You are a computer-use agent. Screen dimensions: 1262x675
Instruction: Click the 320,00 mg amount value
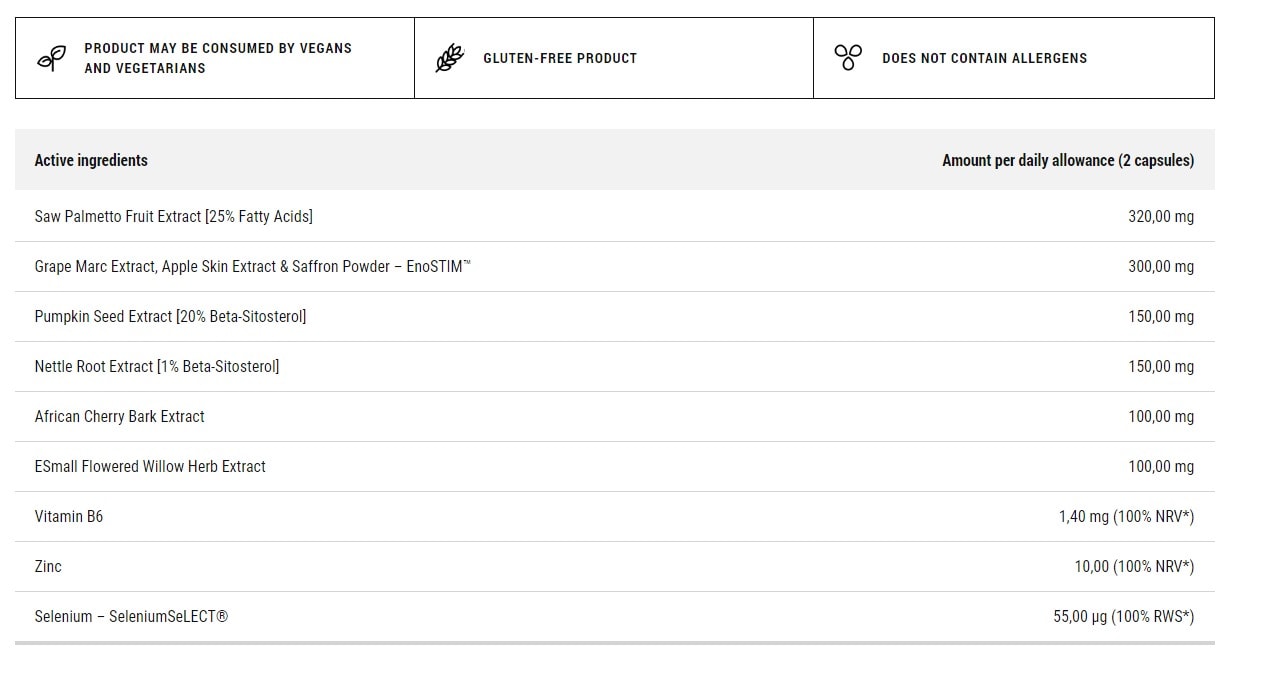(x=1161, y=216)
